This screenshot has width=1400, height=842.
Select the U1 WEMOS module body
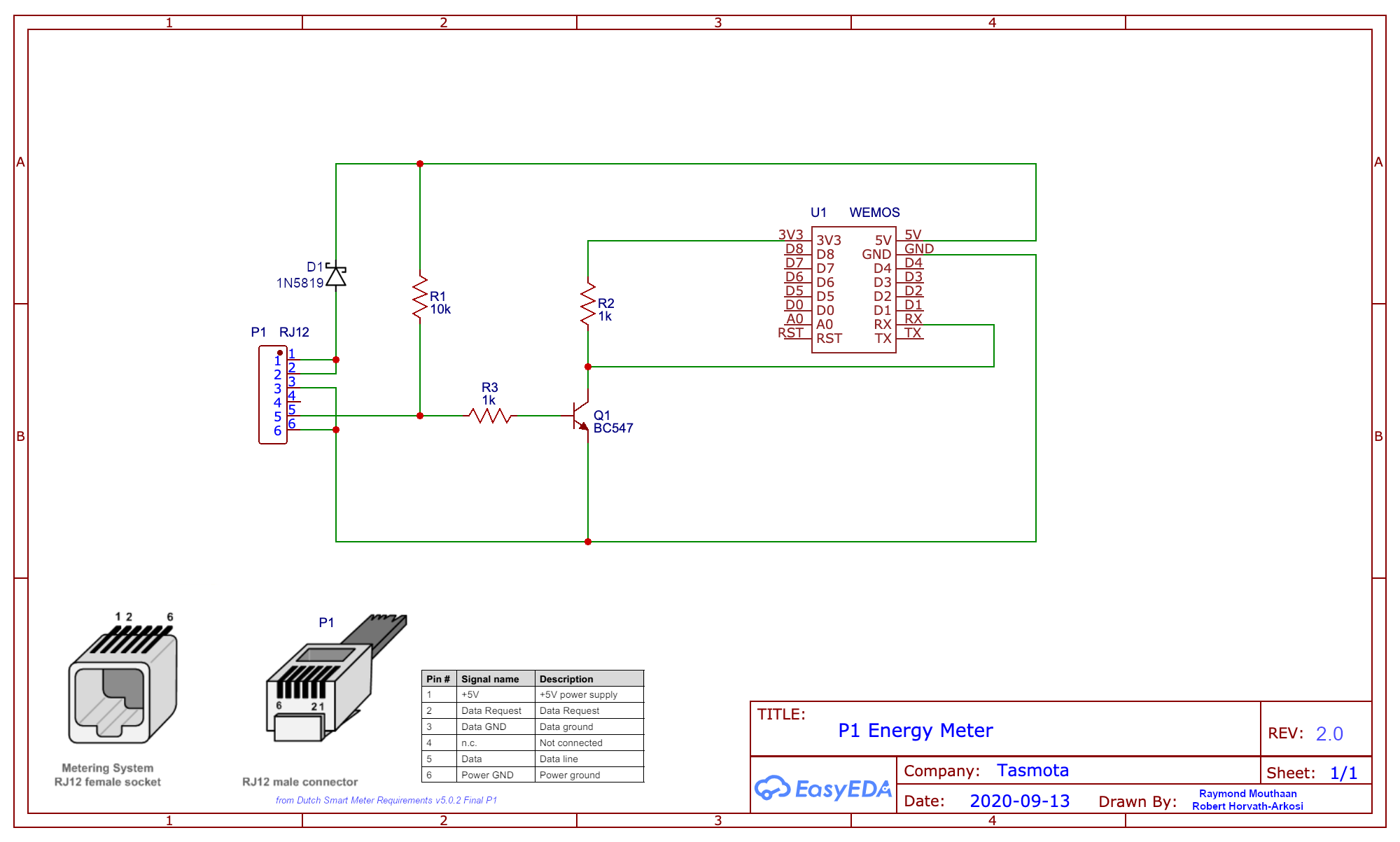853,290
